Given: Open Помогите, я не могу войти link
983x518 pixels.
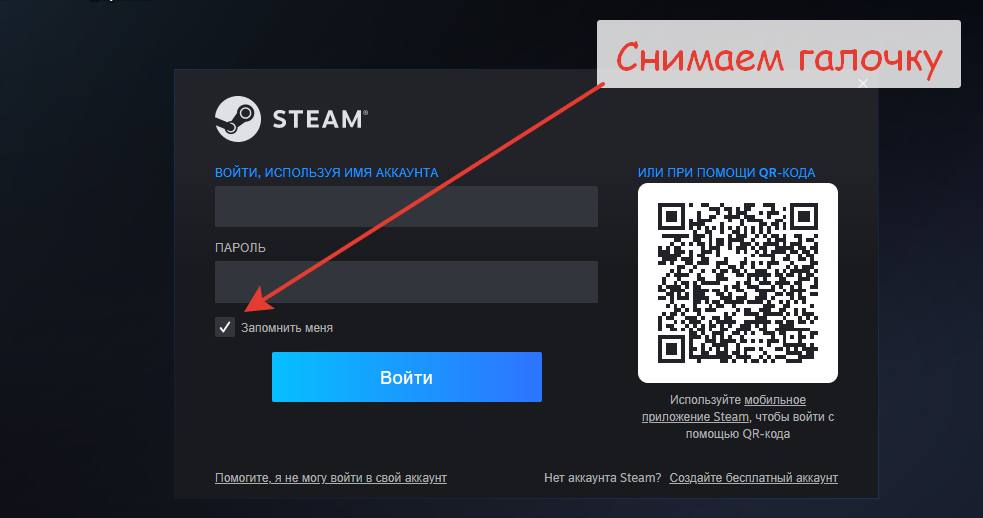Looking at the screenshot, I should click(331, 478).
